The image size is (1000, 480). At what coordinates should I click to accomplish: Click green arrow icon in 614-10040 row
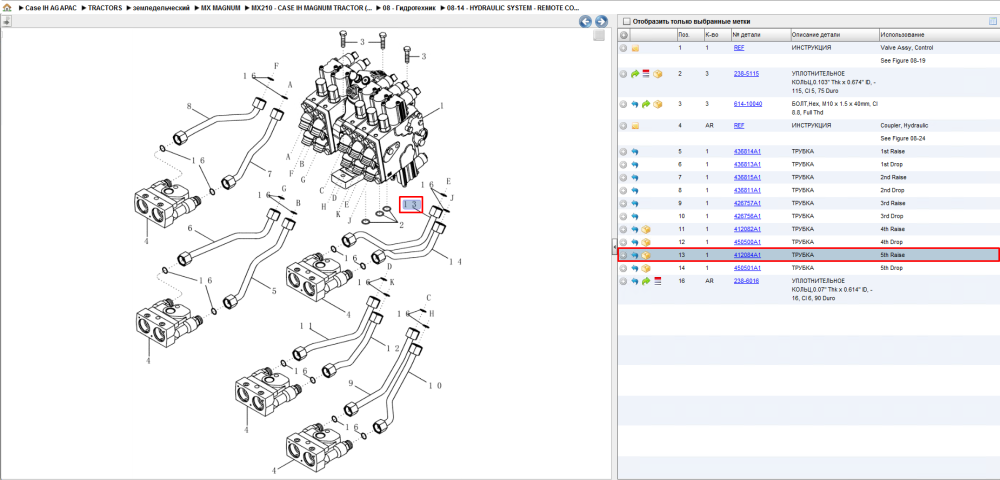646,104
